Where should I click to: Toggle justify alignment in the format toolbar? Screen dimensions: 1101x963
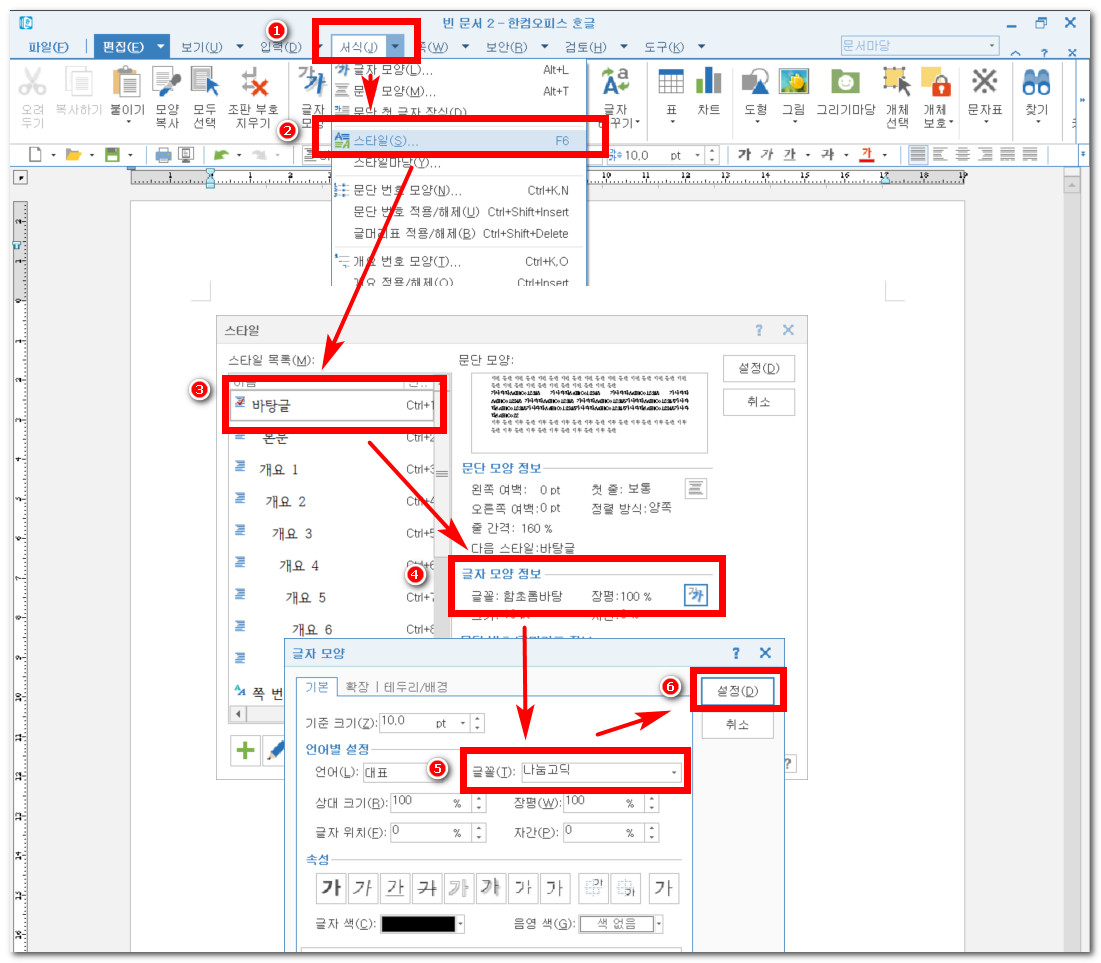tap(918, 155)
